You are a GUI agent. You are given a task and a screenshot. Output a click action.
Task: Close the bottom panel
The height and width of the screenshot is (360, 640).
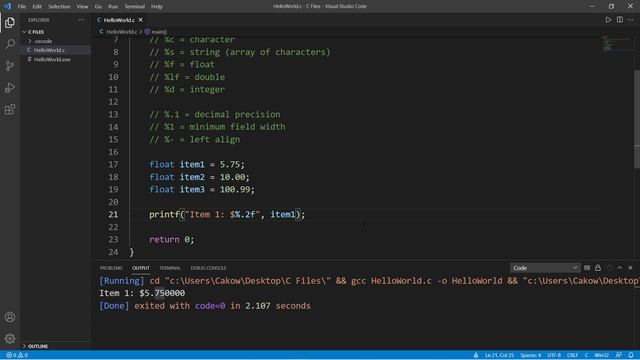tap(630, 268)
